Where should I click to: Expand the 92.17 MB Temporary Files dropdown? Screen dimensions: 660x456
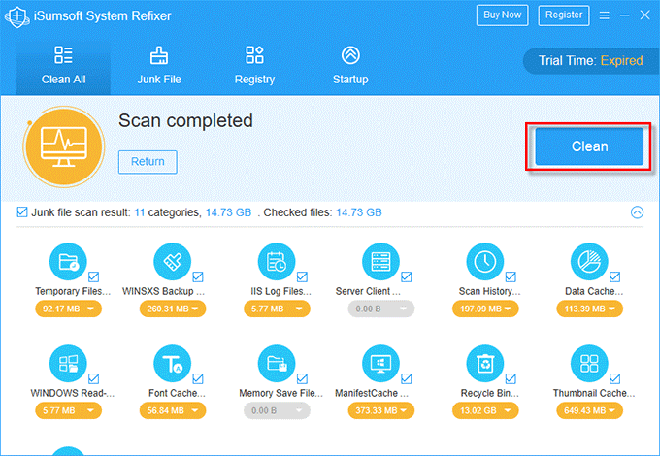click(x=68, y=309)
